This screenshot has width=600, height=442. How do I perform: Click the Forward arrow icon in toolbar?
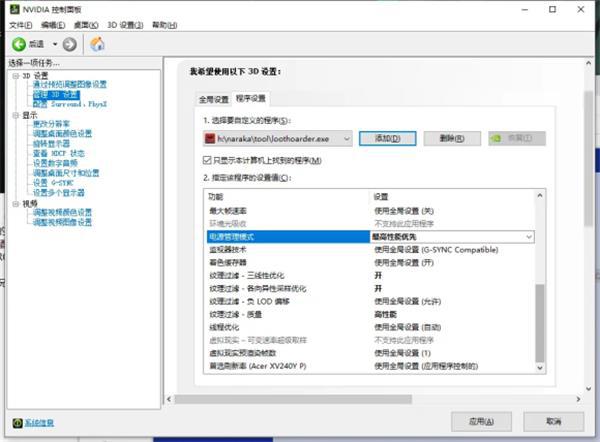pos(69,44)
